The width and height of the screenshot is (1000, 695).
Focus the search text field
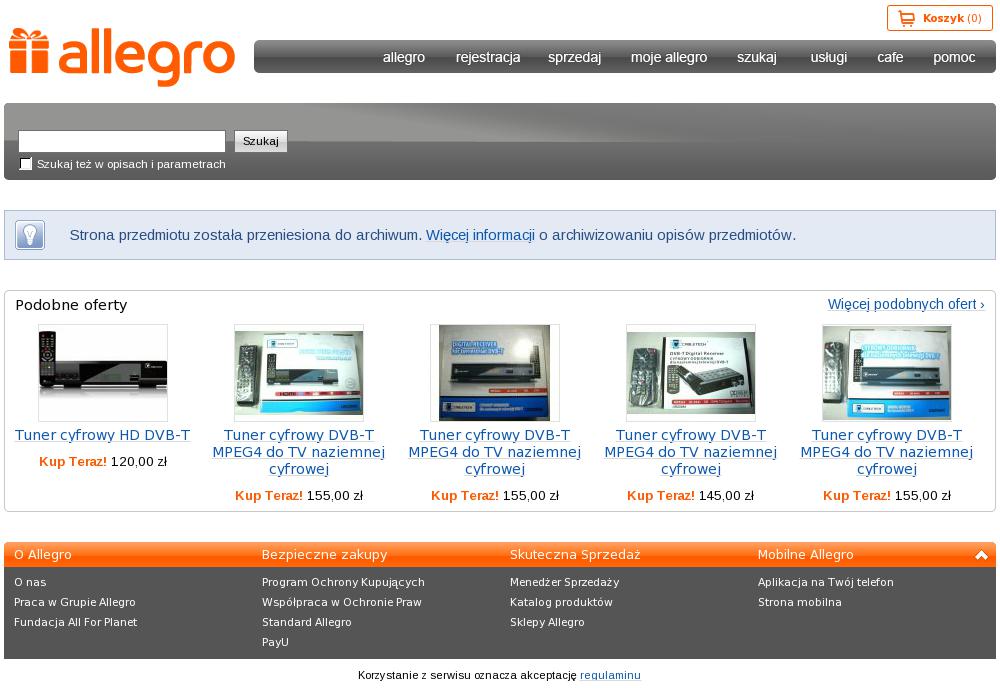(122, 141)
